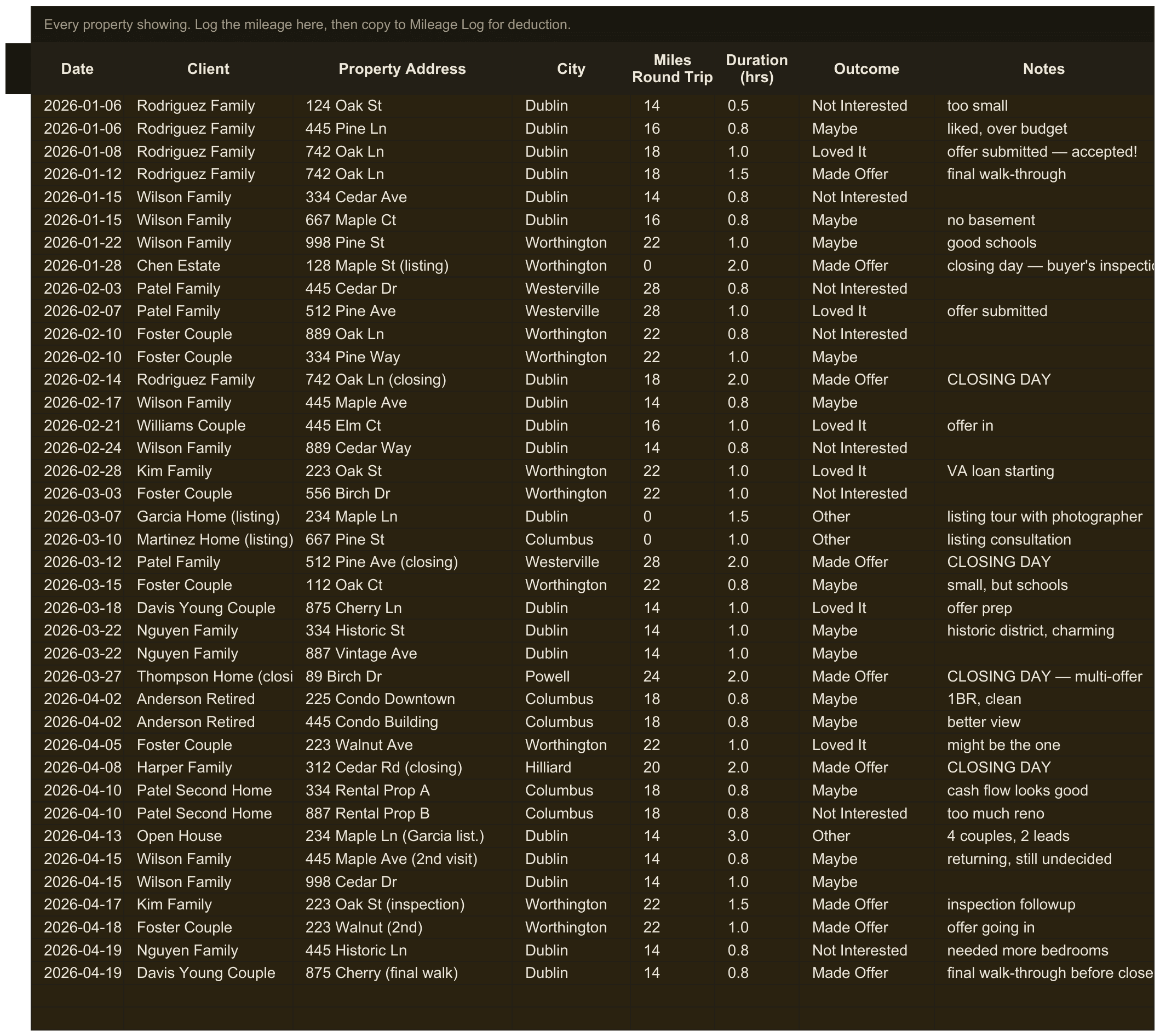1160x1036 pixels.
Task: Select the truncated Thompson Home client cell
Action: click(x=208, y=676)
